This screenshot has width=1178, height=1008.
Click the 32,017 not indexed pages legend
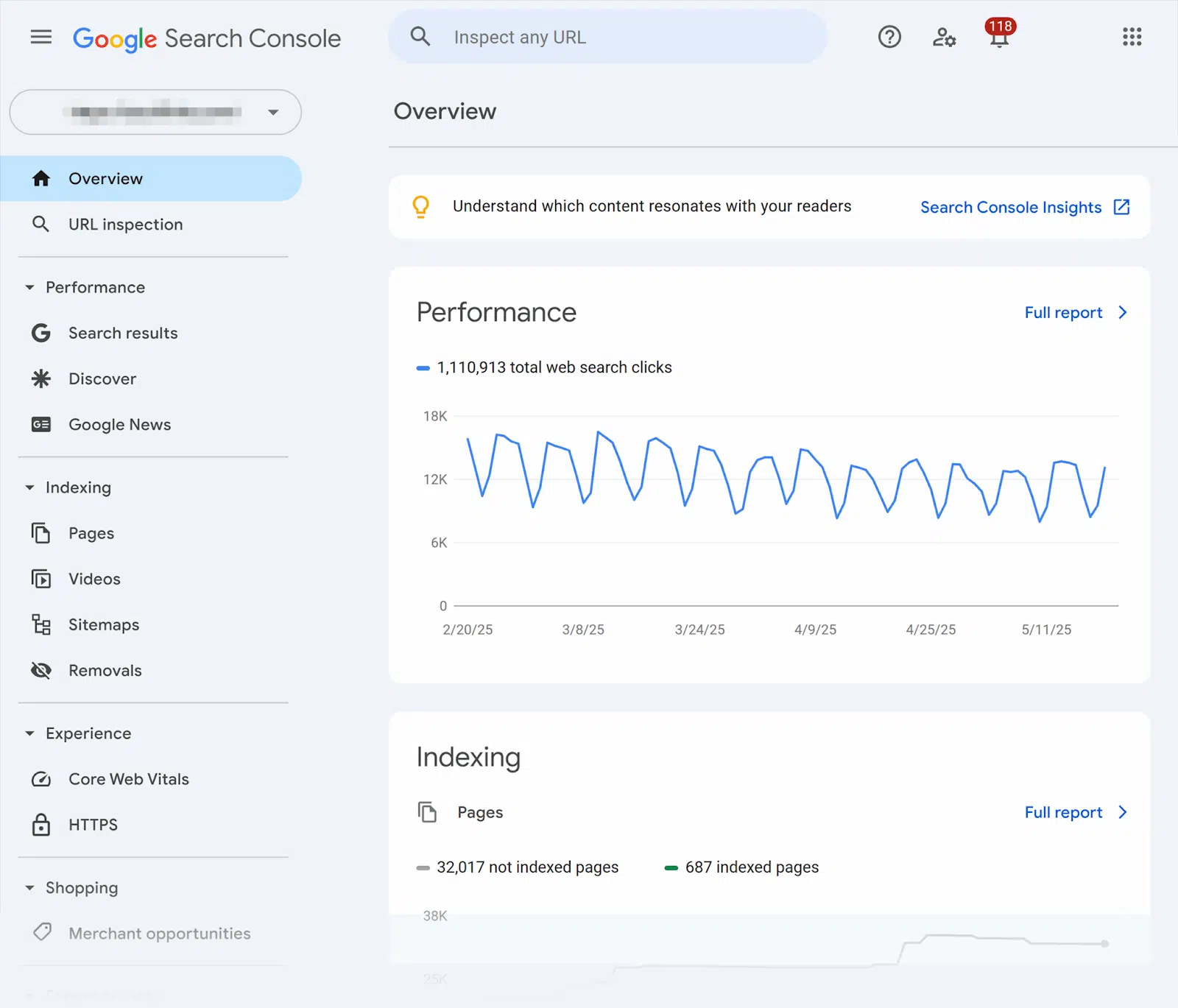coord(518,867)
